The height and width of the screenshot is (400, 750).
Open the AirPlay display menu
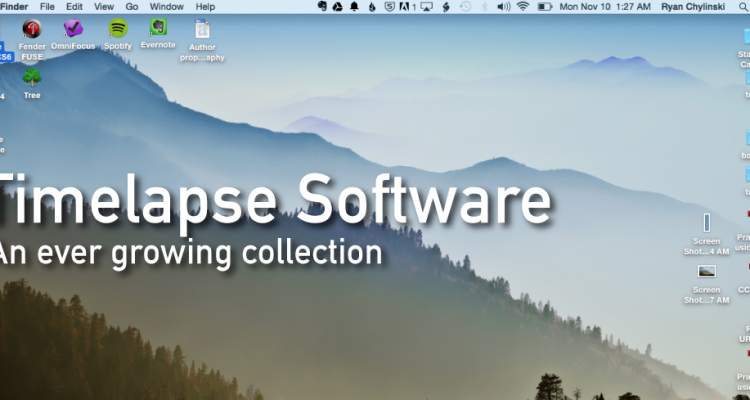(426, 7)
